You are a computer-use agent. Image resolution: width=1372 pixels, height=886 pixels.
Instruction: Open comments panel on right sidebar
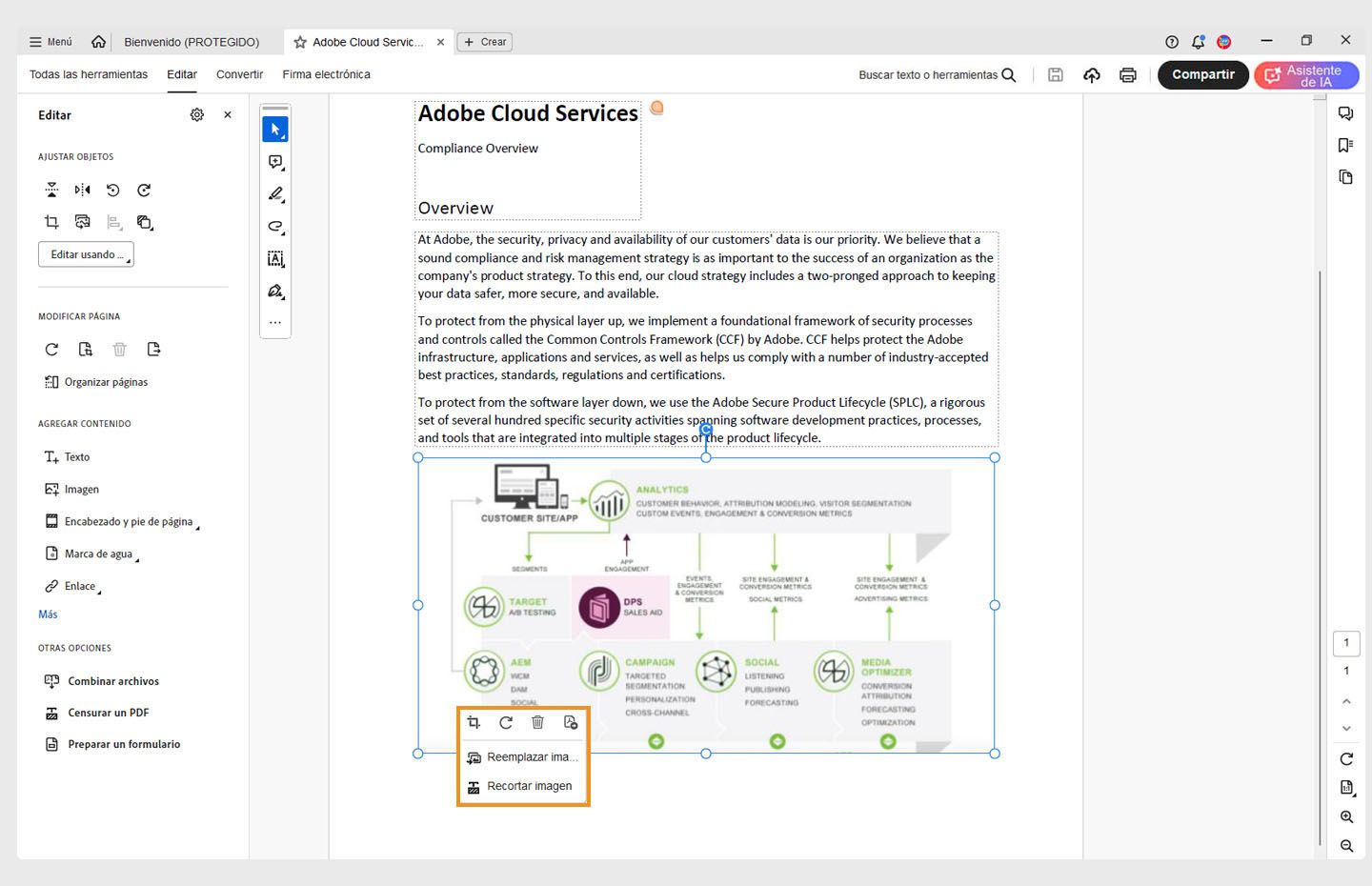tap(1345, 112)
